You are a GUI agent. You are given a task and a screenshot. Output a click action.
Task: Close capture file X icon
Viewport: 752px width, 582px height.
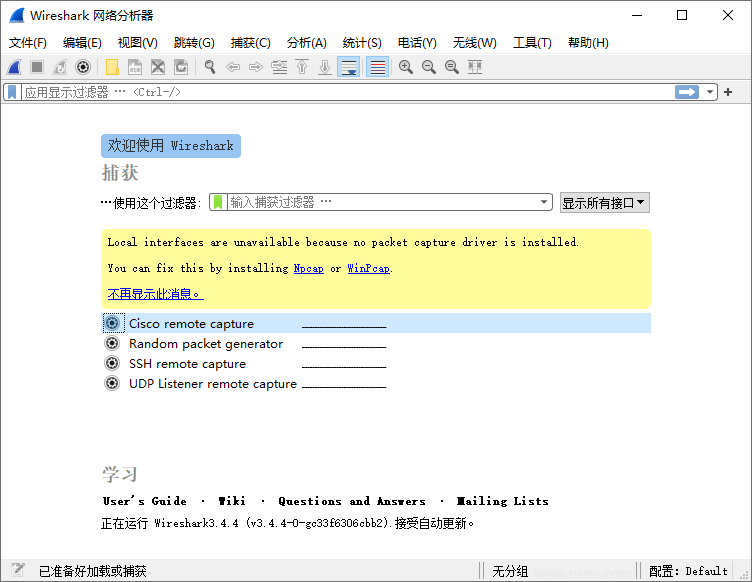158,67
